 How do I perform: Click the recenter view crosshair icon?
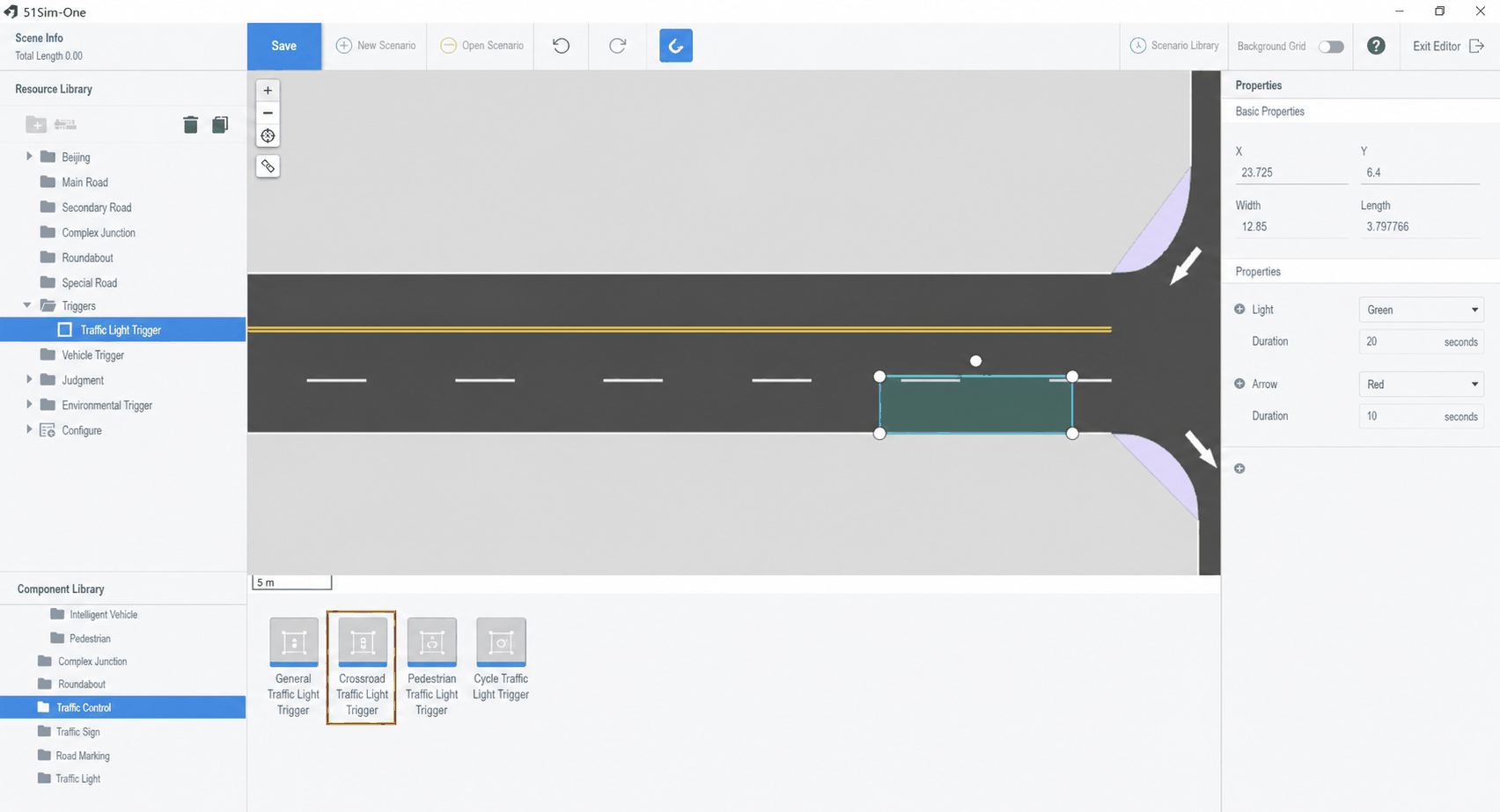click(x=268, y=135)
